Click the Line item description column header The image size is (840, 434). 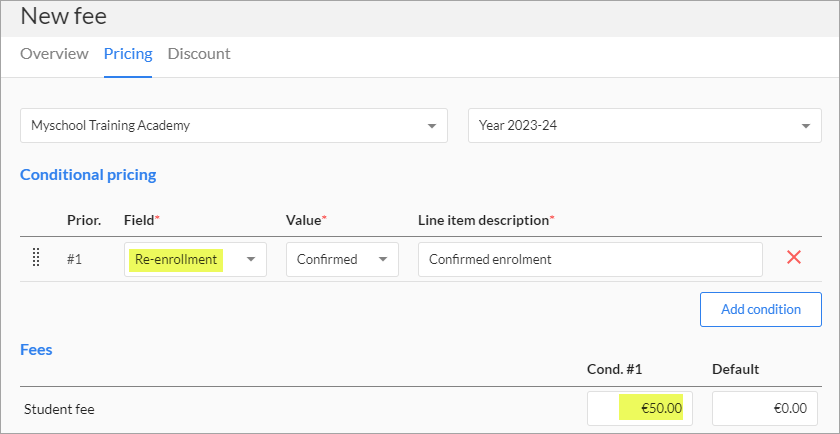[x=485, y=219]
